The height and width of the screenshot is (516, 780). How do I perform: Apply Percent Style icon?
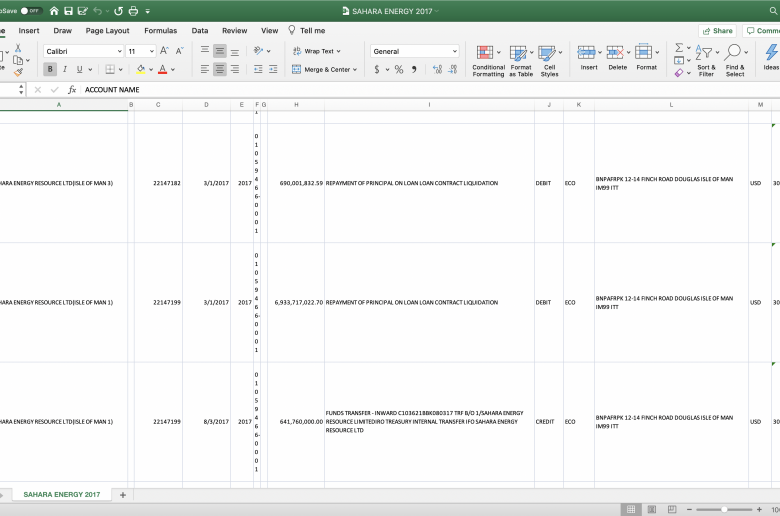(x=399, y=70)
